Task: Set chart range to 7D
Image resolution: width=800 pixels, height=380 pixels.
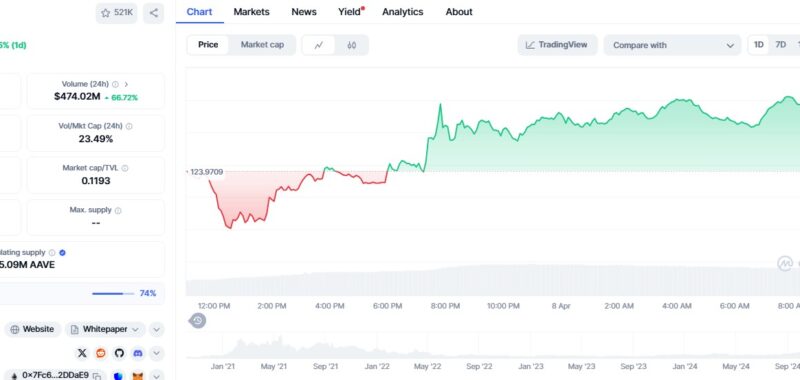Action: tap(781, 45)
